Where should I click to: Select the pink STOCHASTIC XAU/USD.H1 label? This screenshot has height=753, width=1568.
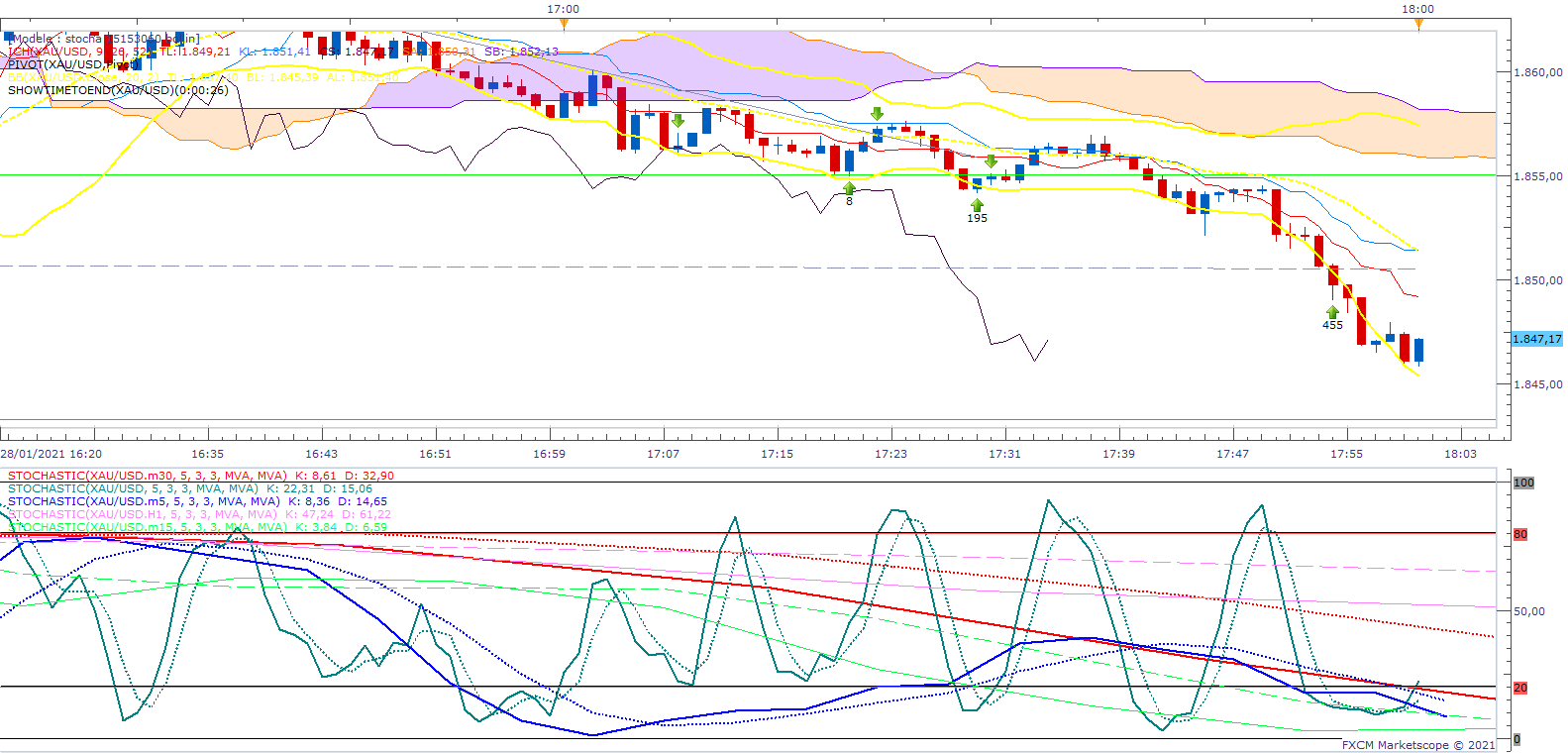pos(199,514)
